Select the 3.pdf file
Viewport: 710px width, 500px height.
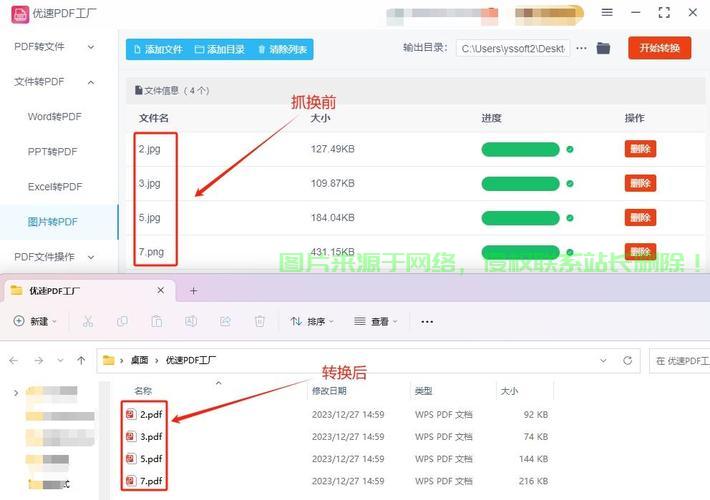coord(145,436)
